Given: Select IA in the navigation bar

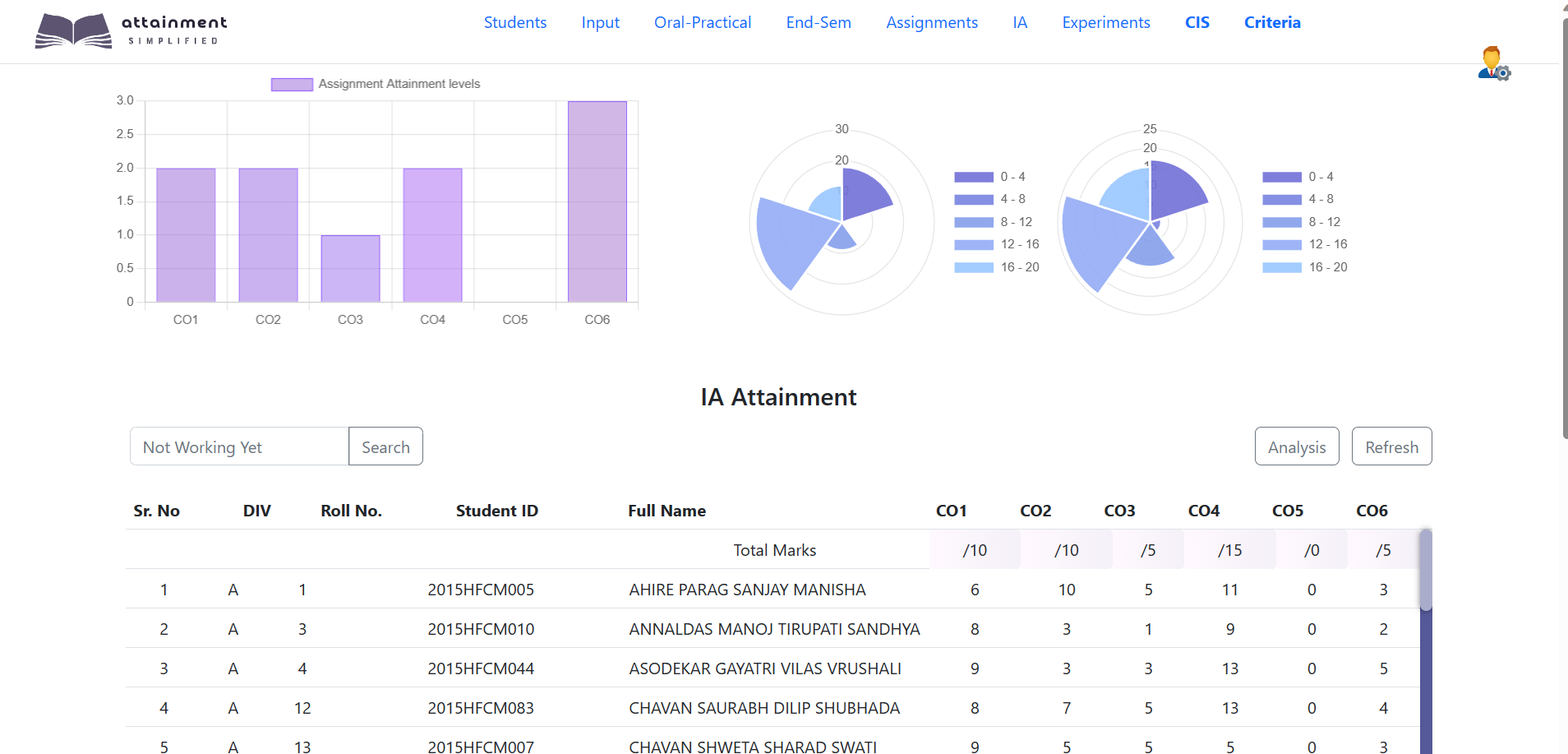Looking at the screenshot, I should pos(1020,22).
